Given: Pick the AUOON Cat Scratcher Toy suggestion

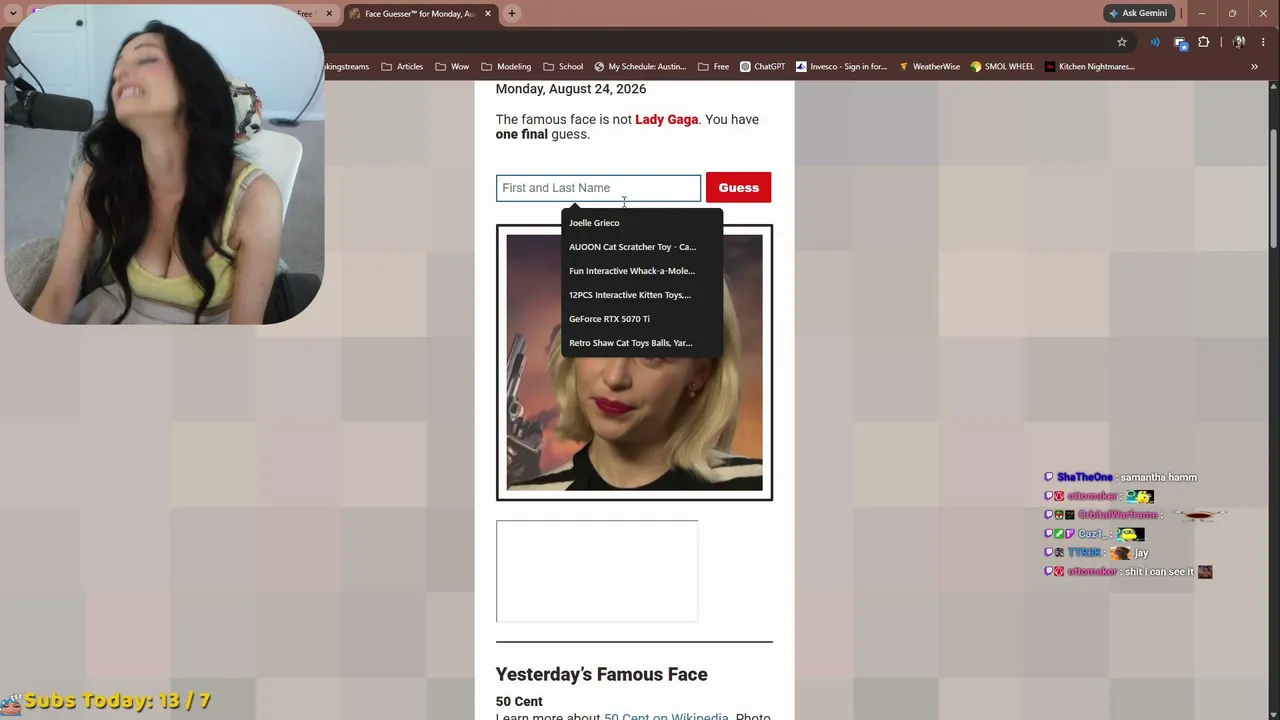Looking at the screenshot, I should pos(641,247).
